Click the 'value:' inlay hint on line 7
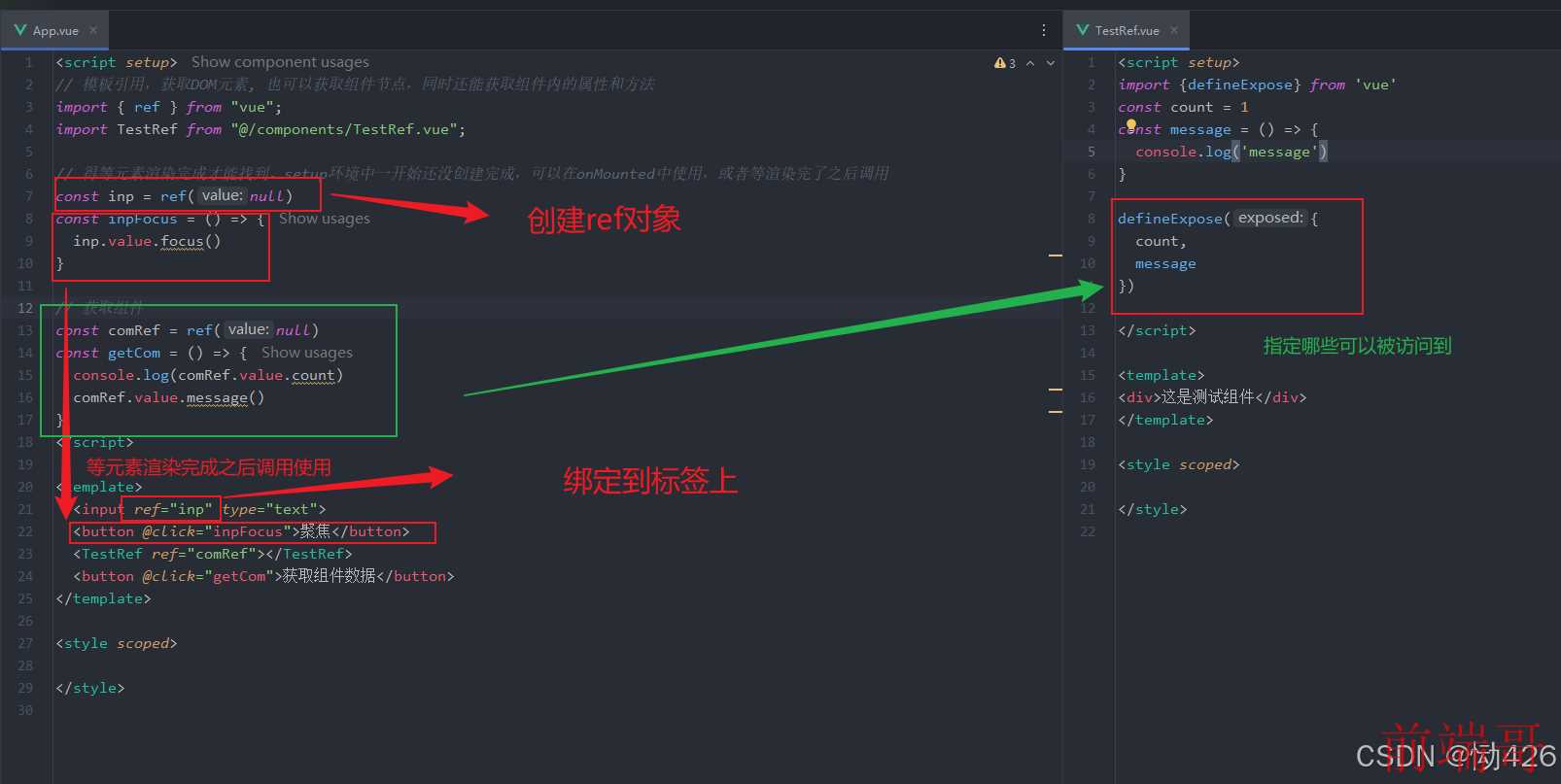 click(x=223, y=195)
